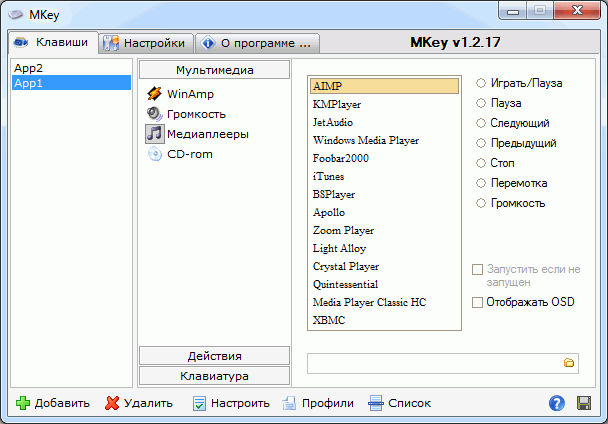Select the Предыдущий radio button
The image size is (608, 424).
[481, 143]
